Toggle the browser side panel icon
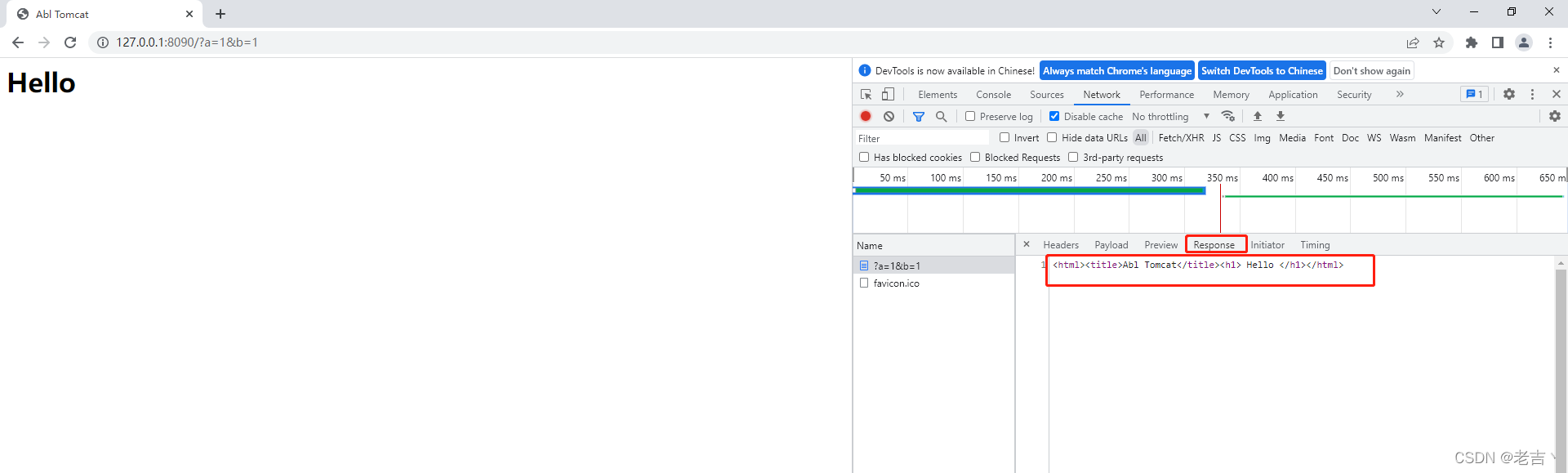The width and height of the screenshot is (1568, 473). tap(1498, 42)
